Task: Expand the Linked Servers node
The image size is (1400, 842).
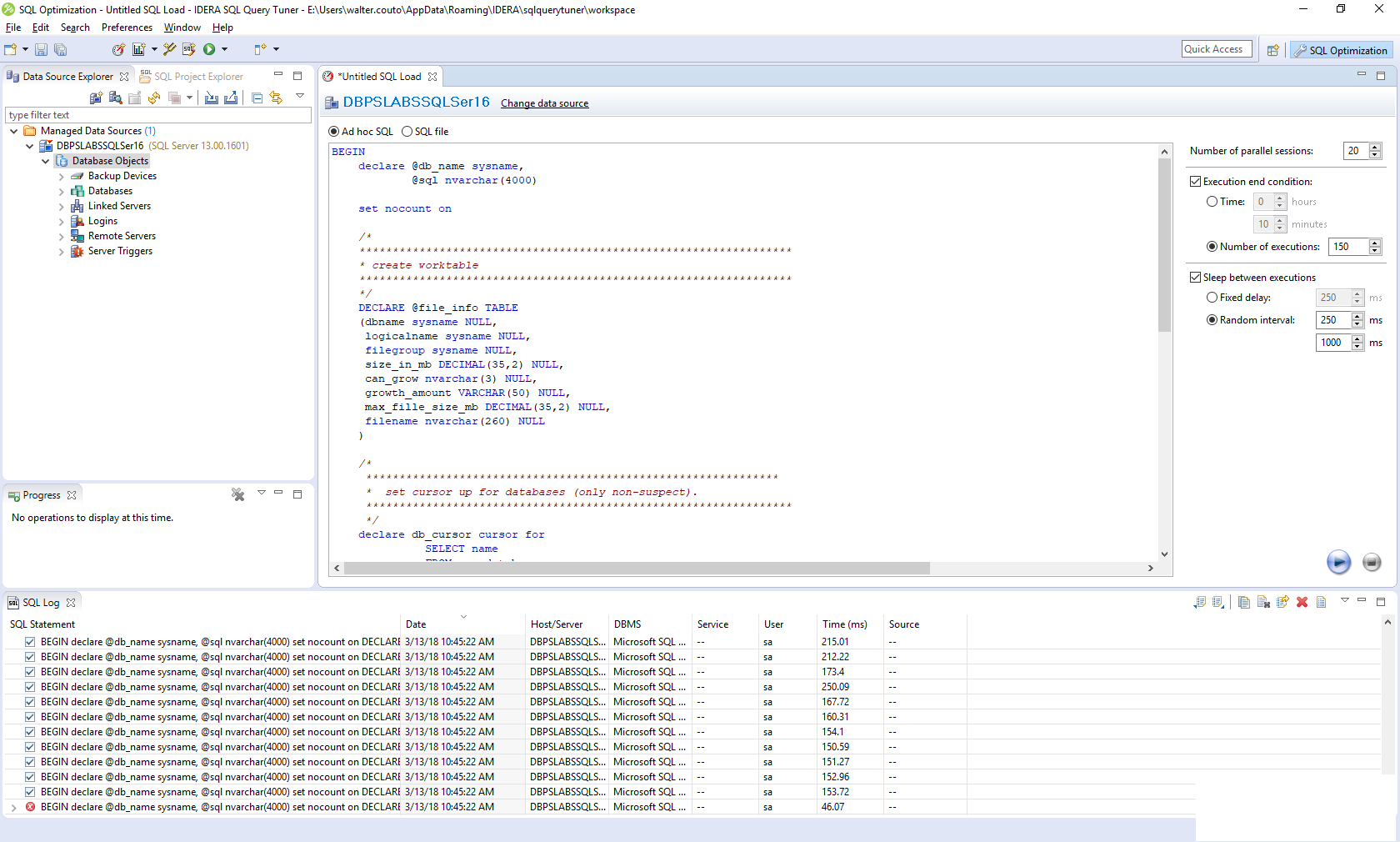Action: [61, 207]
